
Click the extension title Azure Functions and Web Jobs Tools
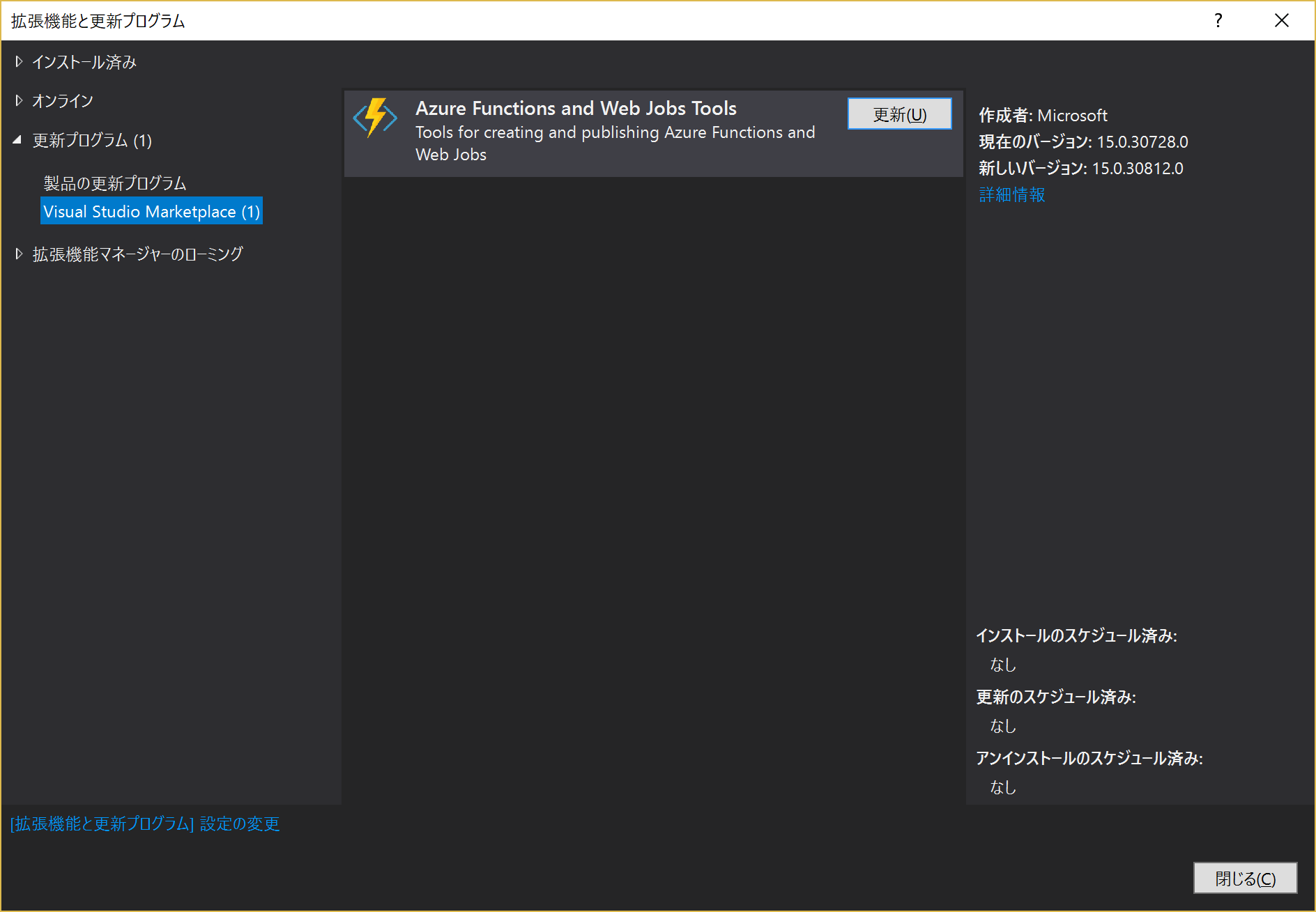click(576, 108)
